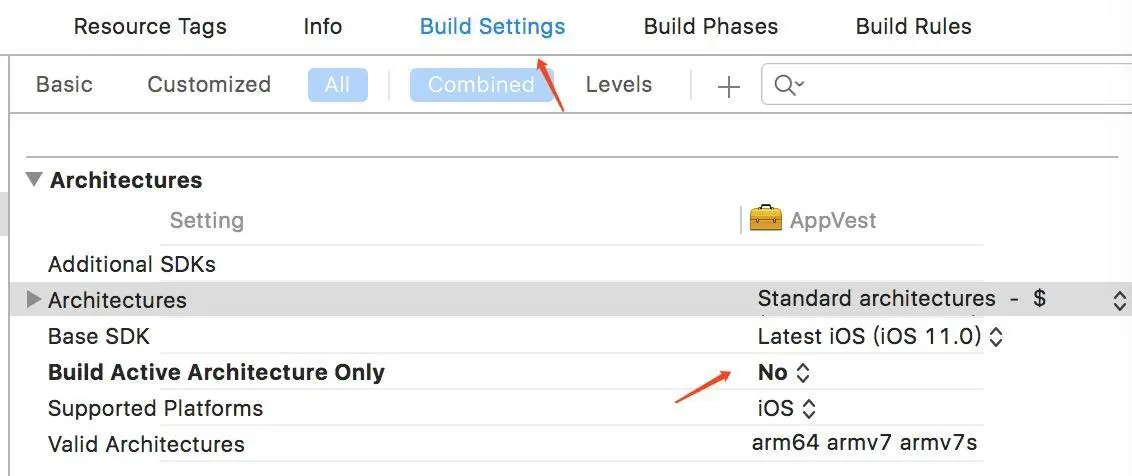The width and height of the screenshot is (1132, 476).
Task: Open Standard architectures stepper arrows
Action: coord(1119,300)
